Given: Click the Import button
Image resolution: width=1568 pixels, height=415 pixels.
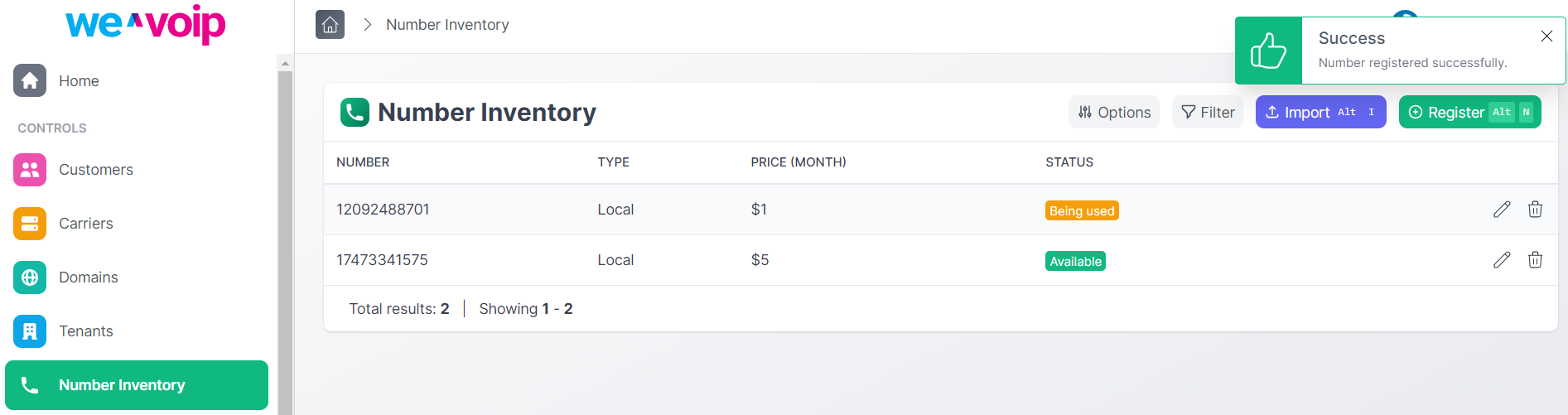Looking at the screenshot, I should click(x=1321, y=112).
